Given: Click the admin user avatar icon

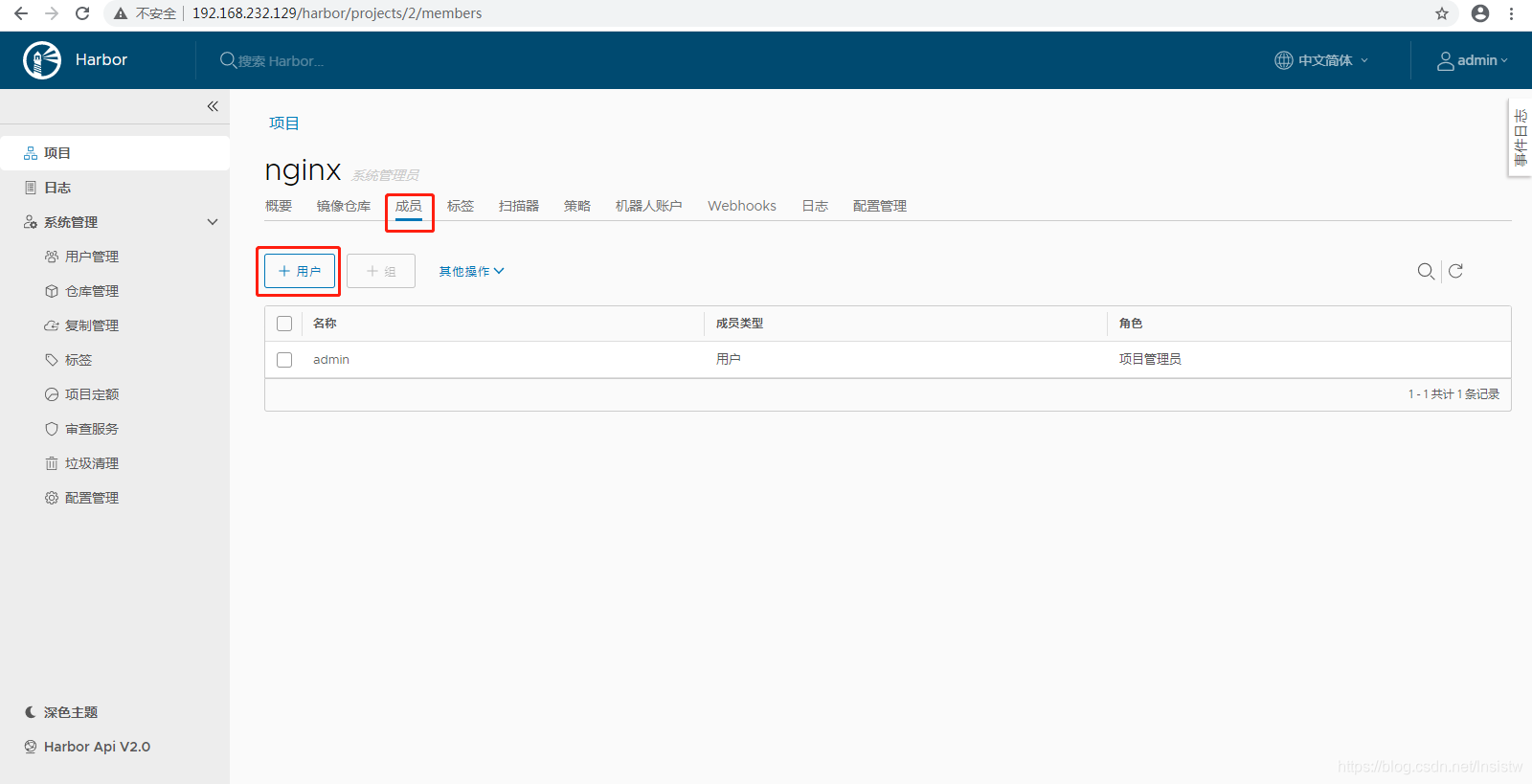Looking at the screenshot, I should [x=1446, y=60].
